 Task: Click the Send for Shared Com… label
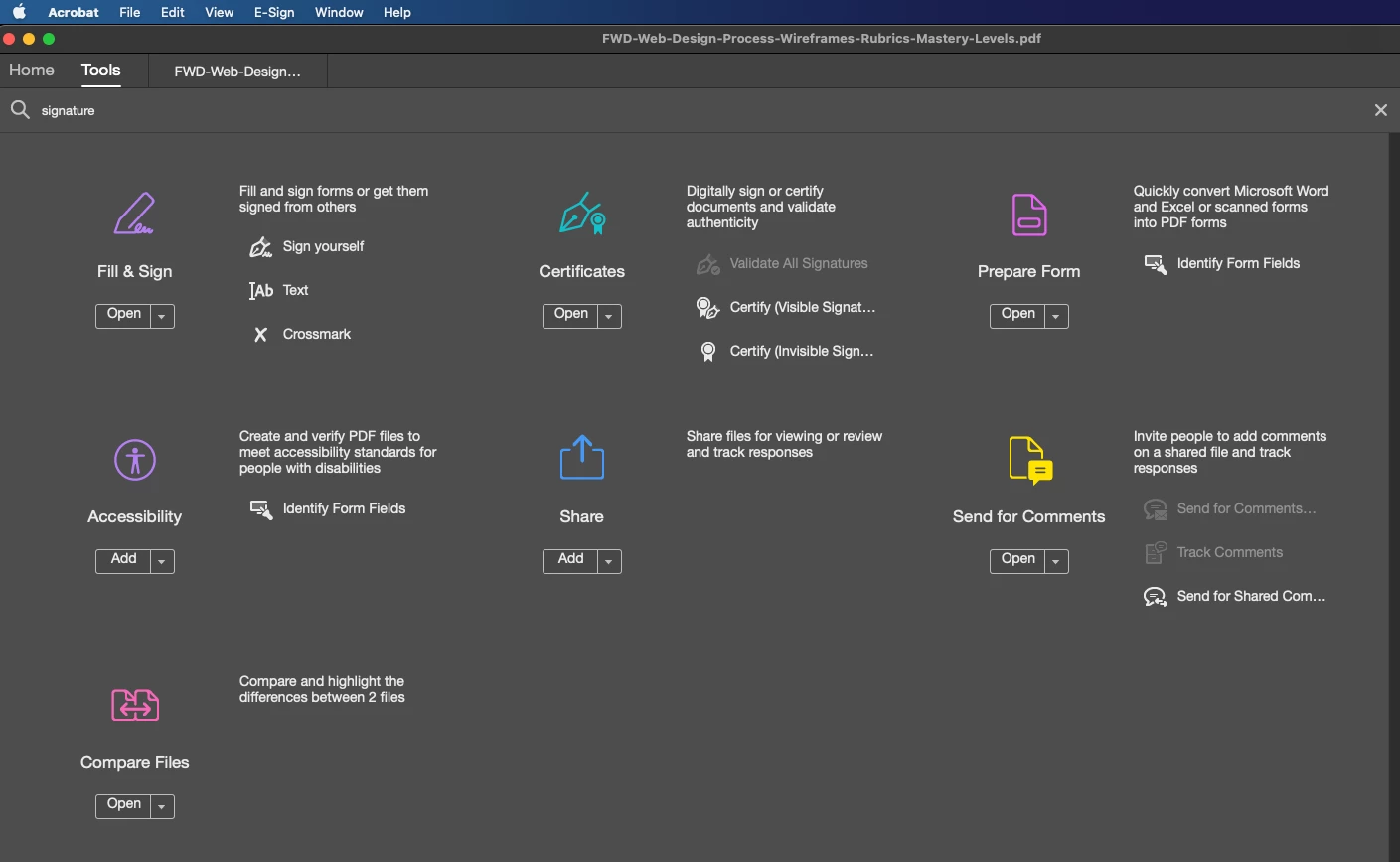(1252, 596)
